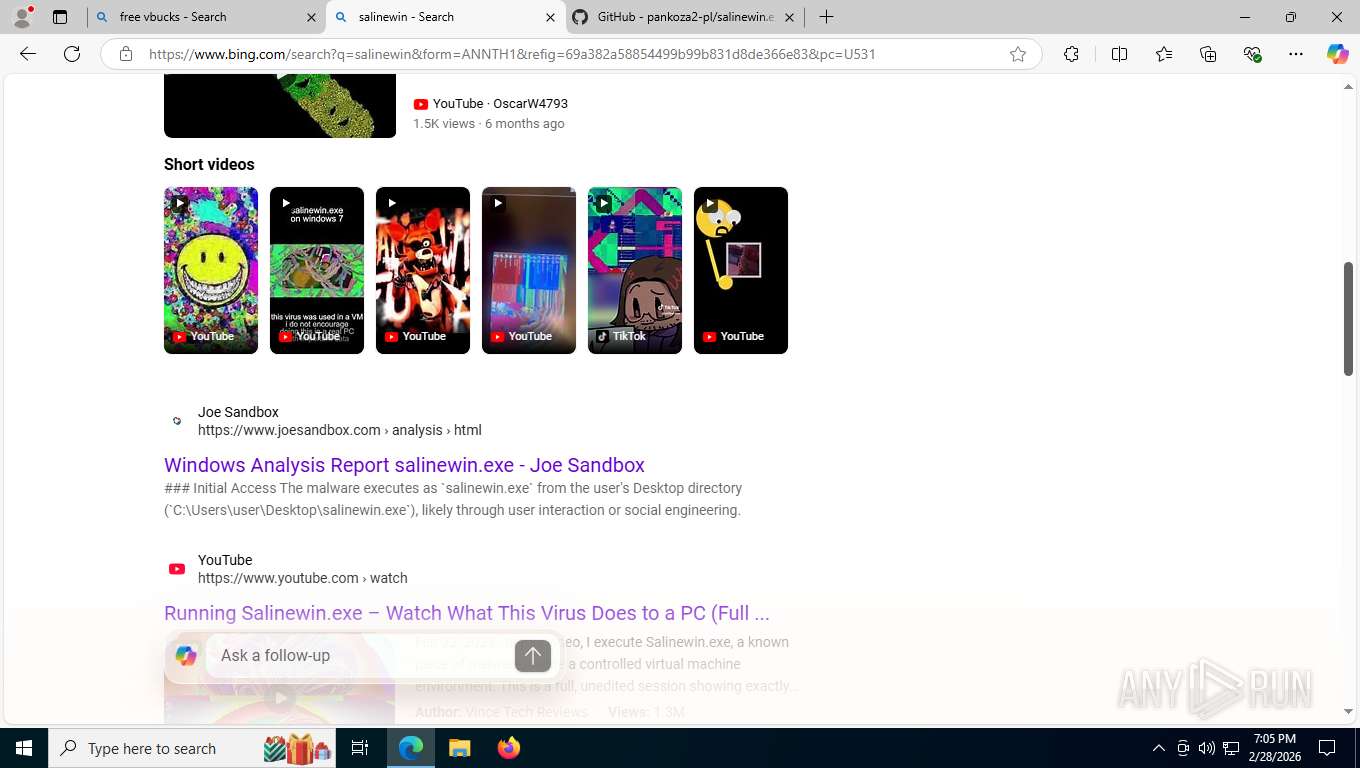Open the notification center icon
The width and height of the screenshot is (1360, 768).
pos(1327,748)
